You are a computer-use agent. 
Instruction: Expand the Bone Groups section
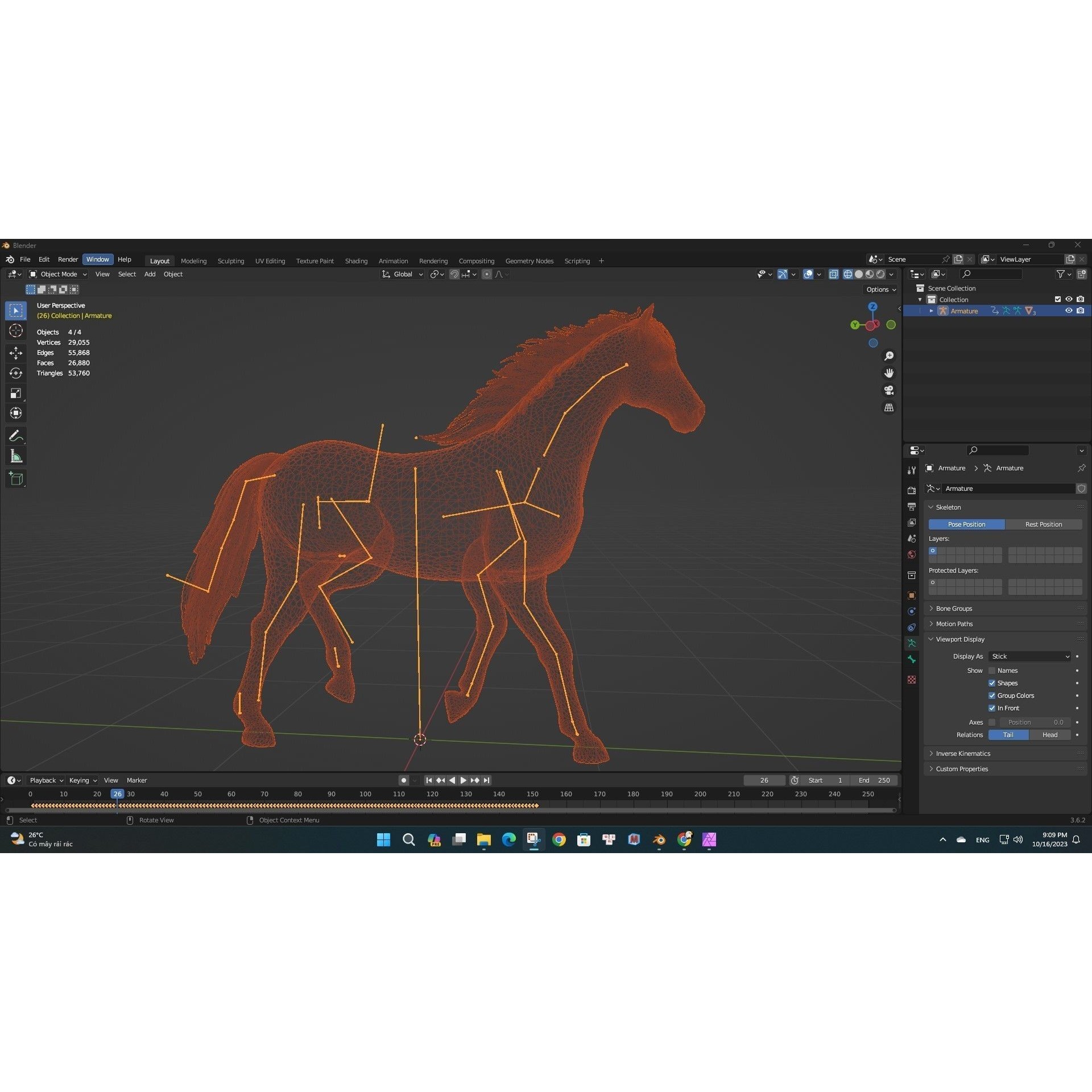click(x=953, y=608)
